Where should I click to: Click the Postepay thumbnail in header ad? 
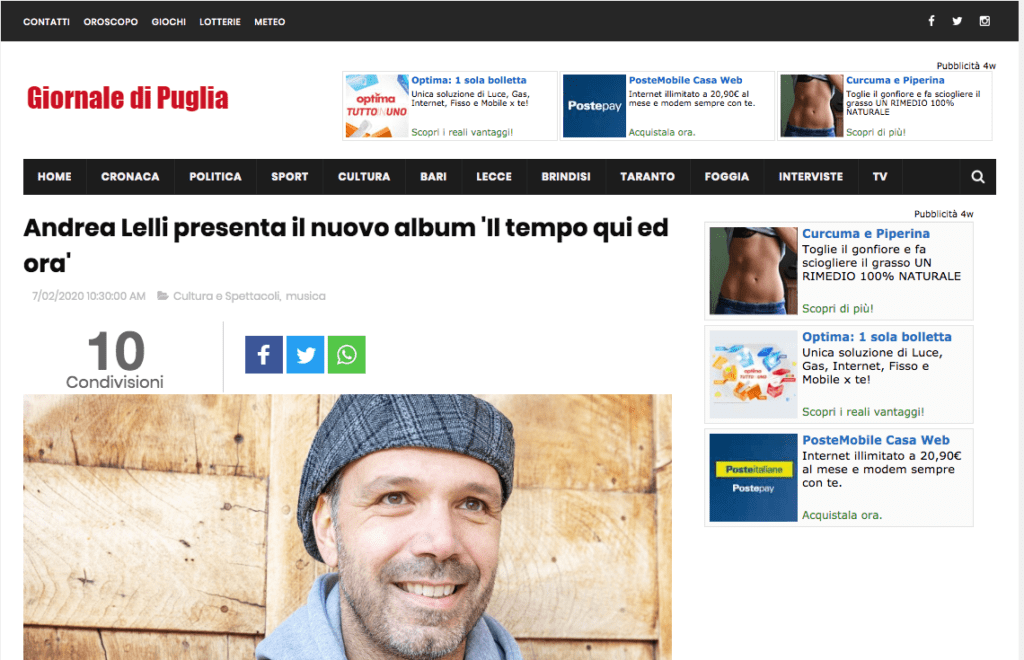click(594, 106)
